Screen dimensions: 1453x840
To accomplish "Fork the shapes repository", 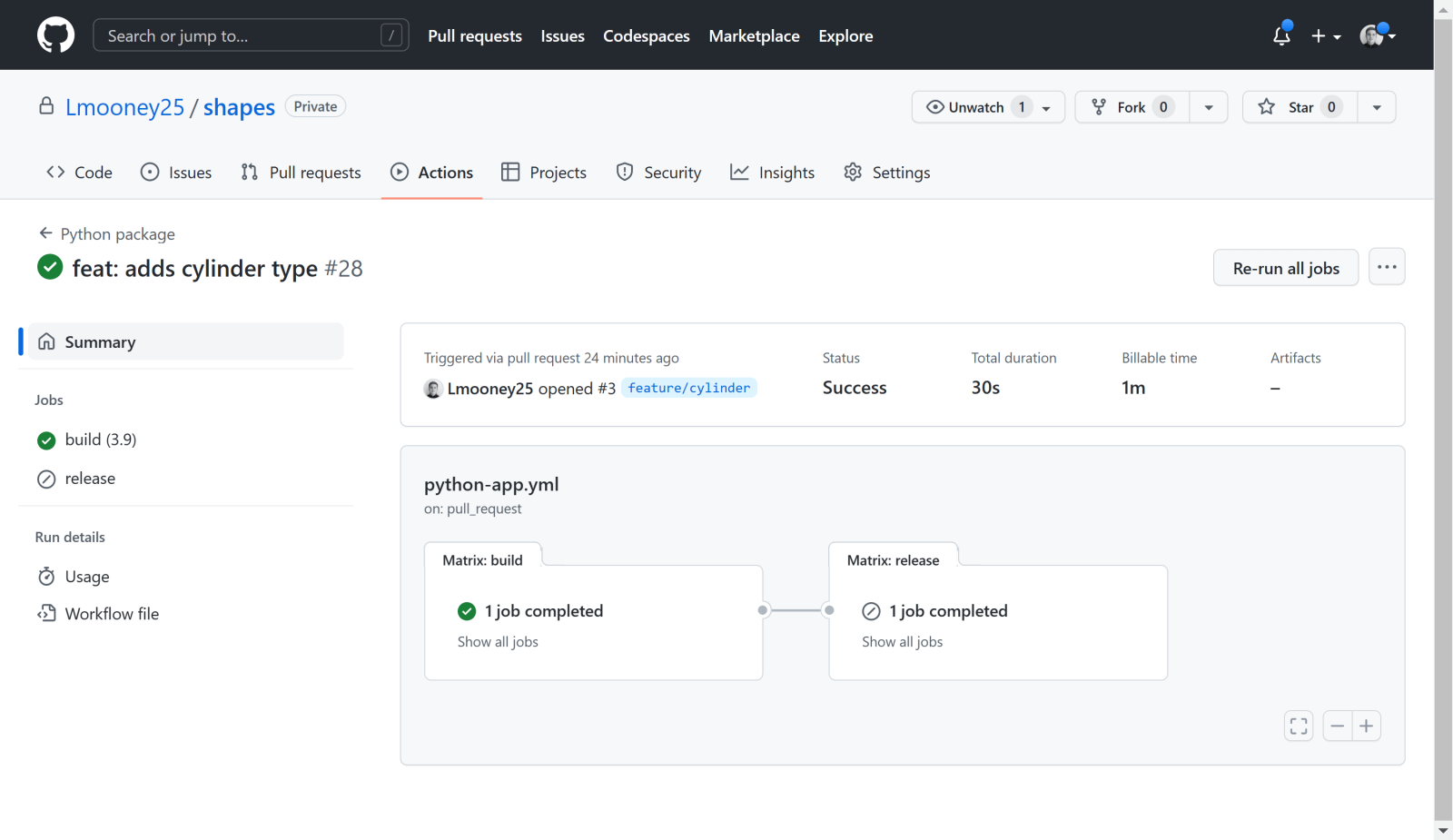I will point(1132,107).
